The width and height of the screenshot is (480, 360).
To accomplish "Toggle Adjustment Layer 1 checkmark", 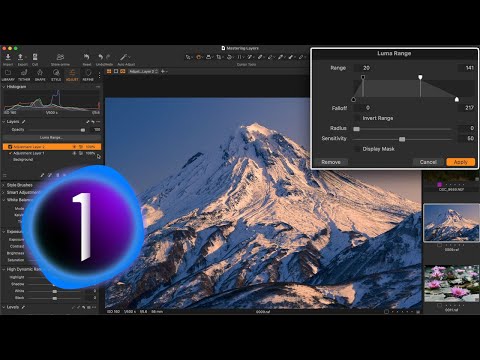I will click(10, 153).
